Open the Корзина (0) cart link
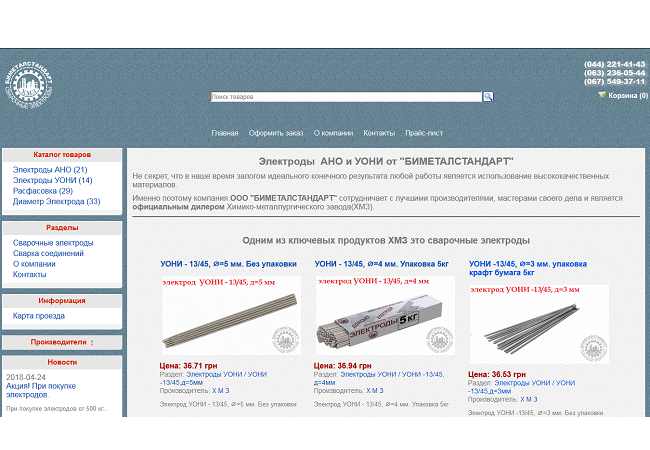The image size is (650, 450). pos(628,95)
